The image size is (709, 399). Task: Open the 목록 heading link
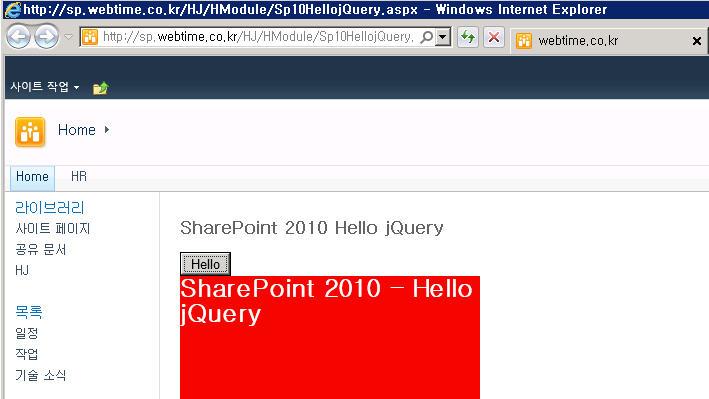[x=28, y=312]
